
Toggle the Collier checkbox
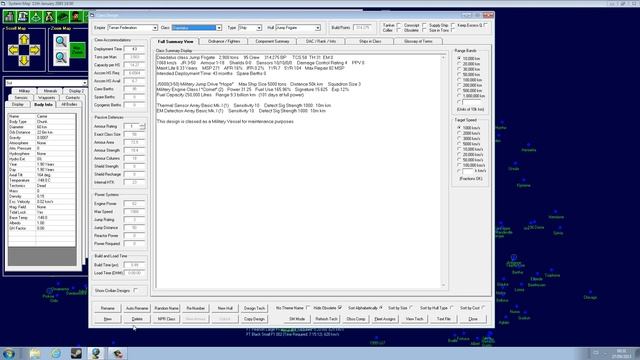(x=399, y=30)
